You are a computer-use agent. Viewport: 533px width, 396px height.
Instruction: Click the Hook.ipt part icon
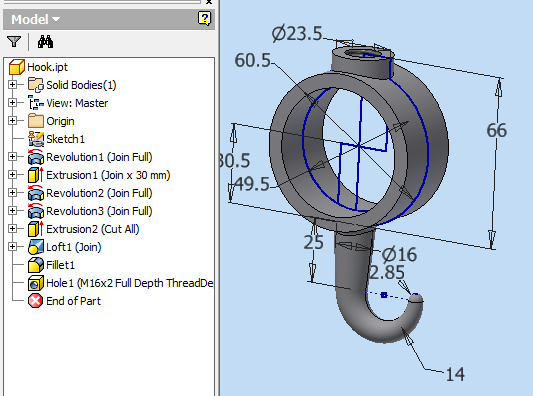[17, 67]
